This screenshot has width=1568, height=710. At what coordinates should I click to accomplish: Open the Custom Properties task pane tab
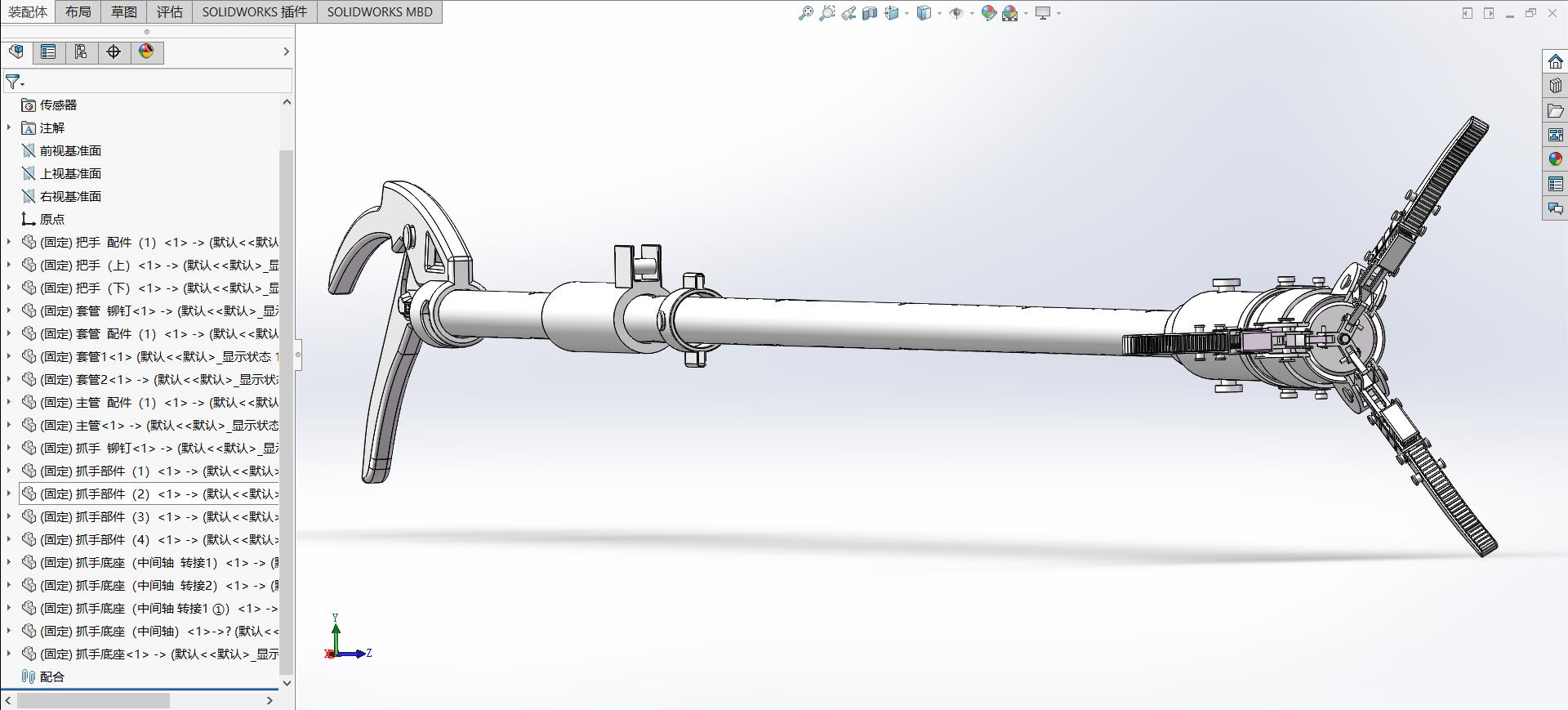1555,184
